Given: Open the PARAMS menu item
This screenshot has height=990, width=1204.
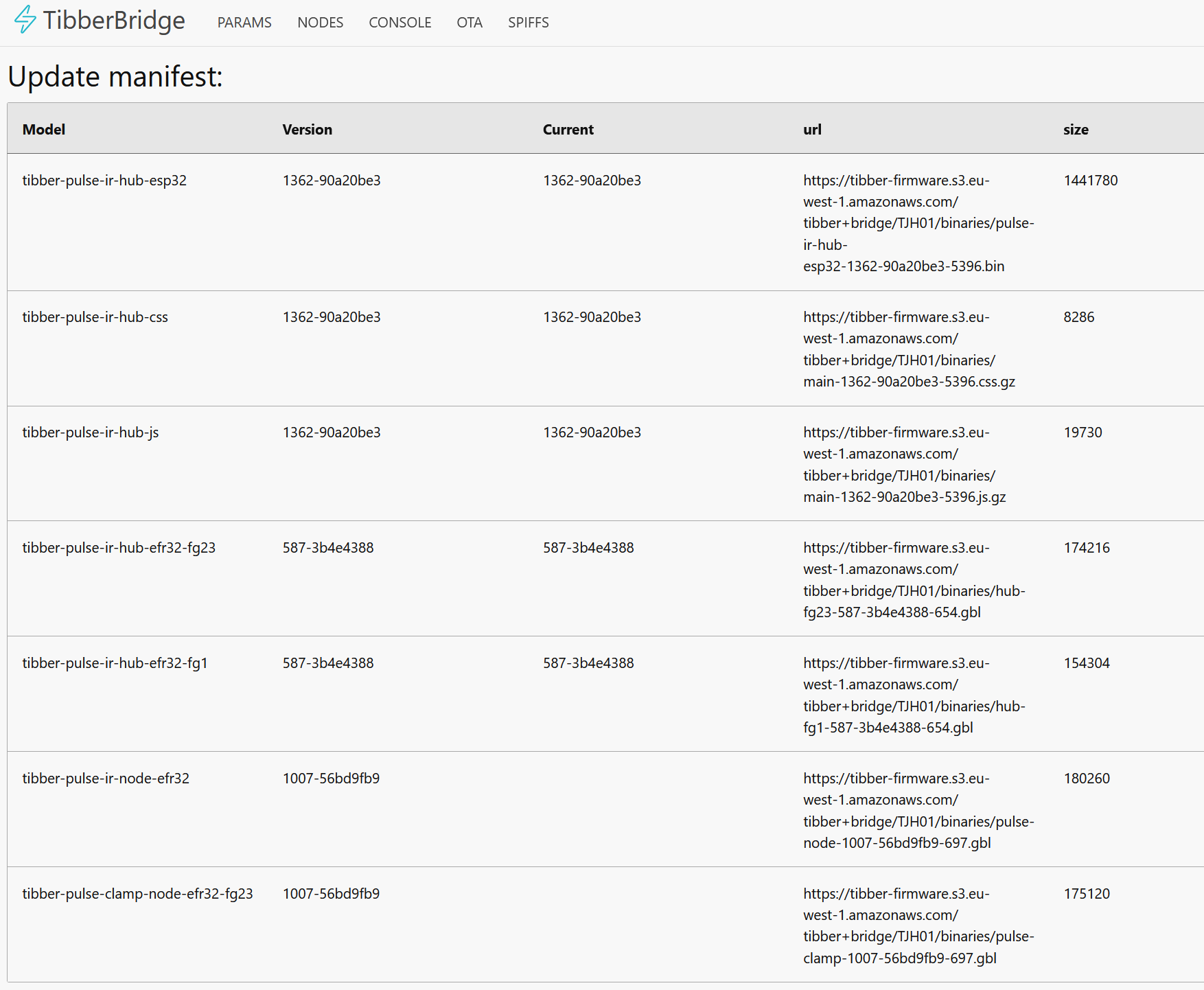Looking at the screenshot, I should click(244, 23).
